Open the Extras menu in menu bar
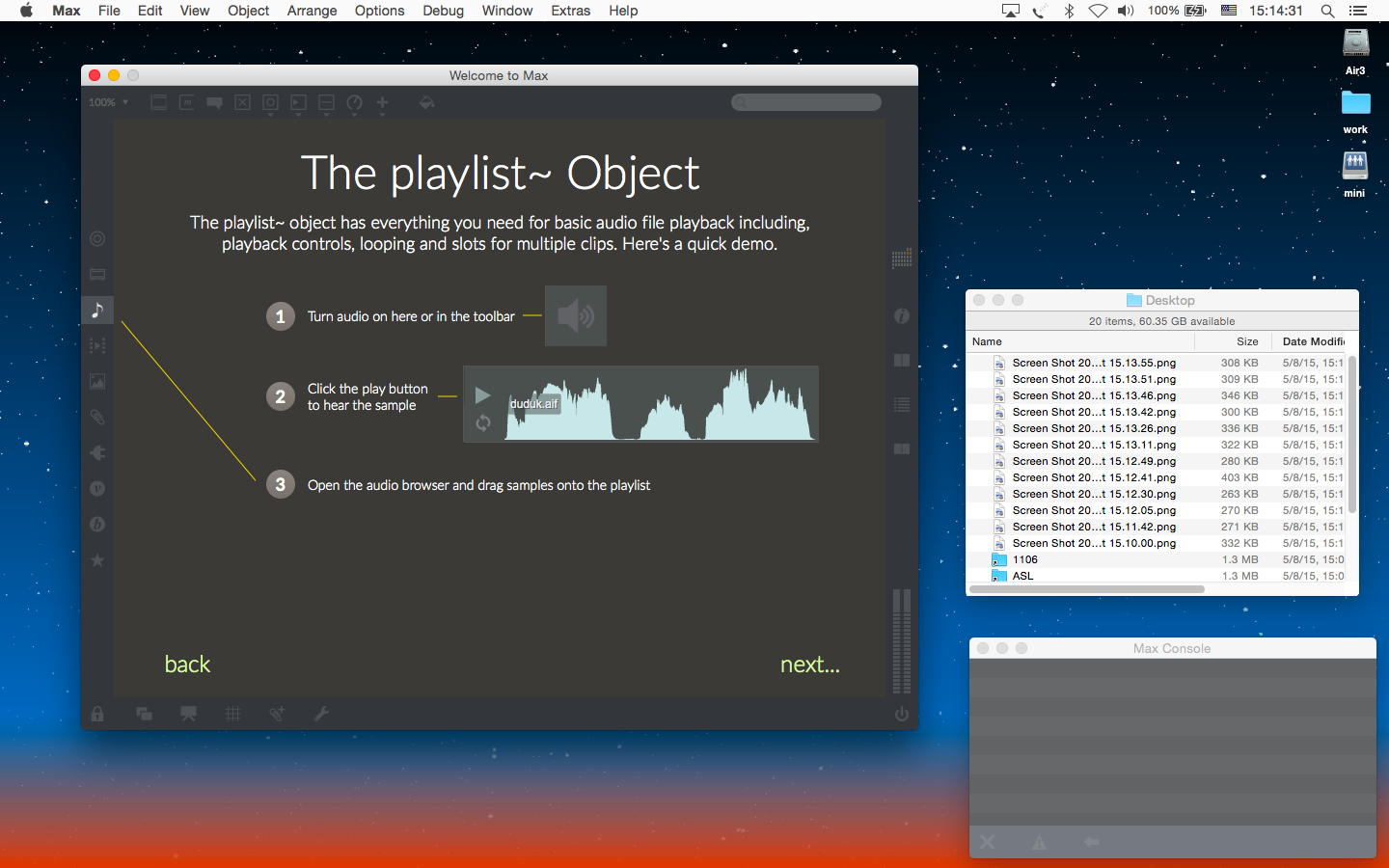The image size is (1389, 868). (x=570, y=11)
